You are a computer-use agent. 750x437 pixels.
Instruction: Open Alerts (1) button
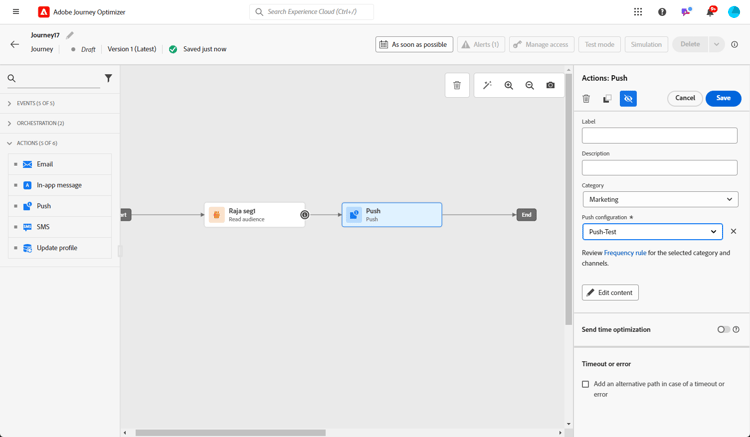tap(481, 44)
